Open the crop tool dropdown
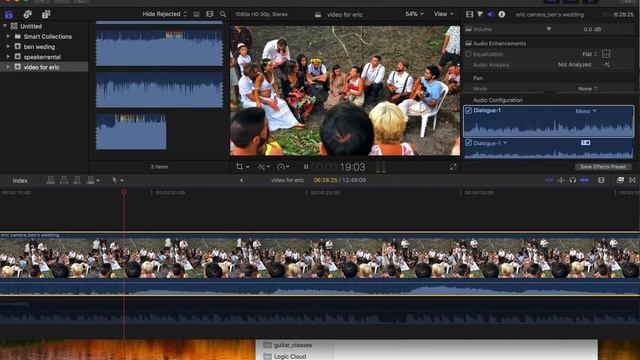 pos(242,167)
